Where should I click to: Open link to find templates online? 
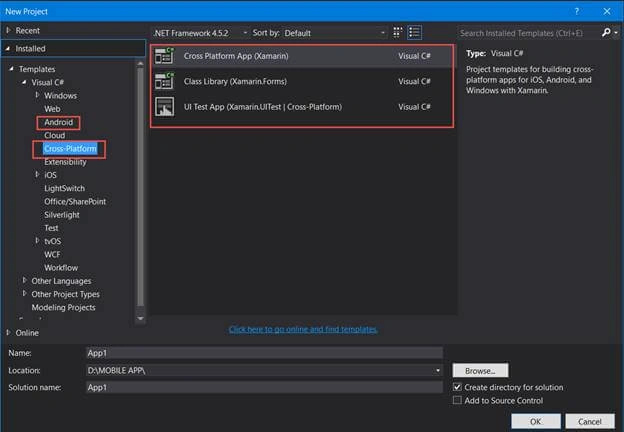pos(303,329)
